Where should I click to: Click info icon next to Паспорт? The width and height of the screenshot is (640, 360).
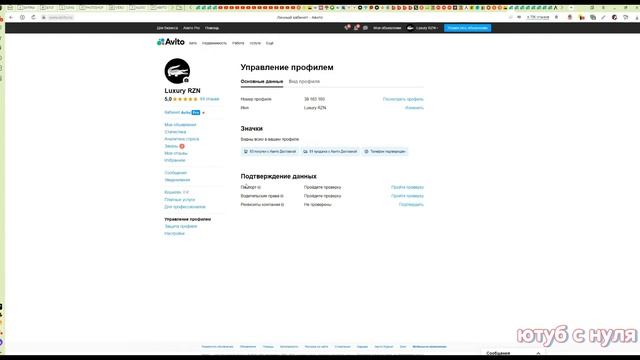[x=259, y=187]
